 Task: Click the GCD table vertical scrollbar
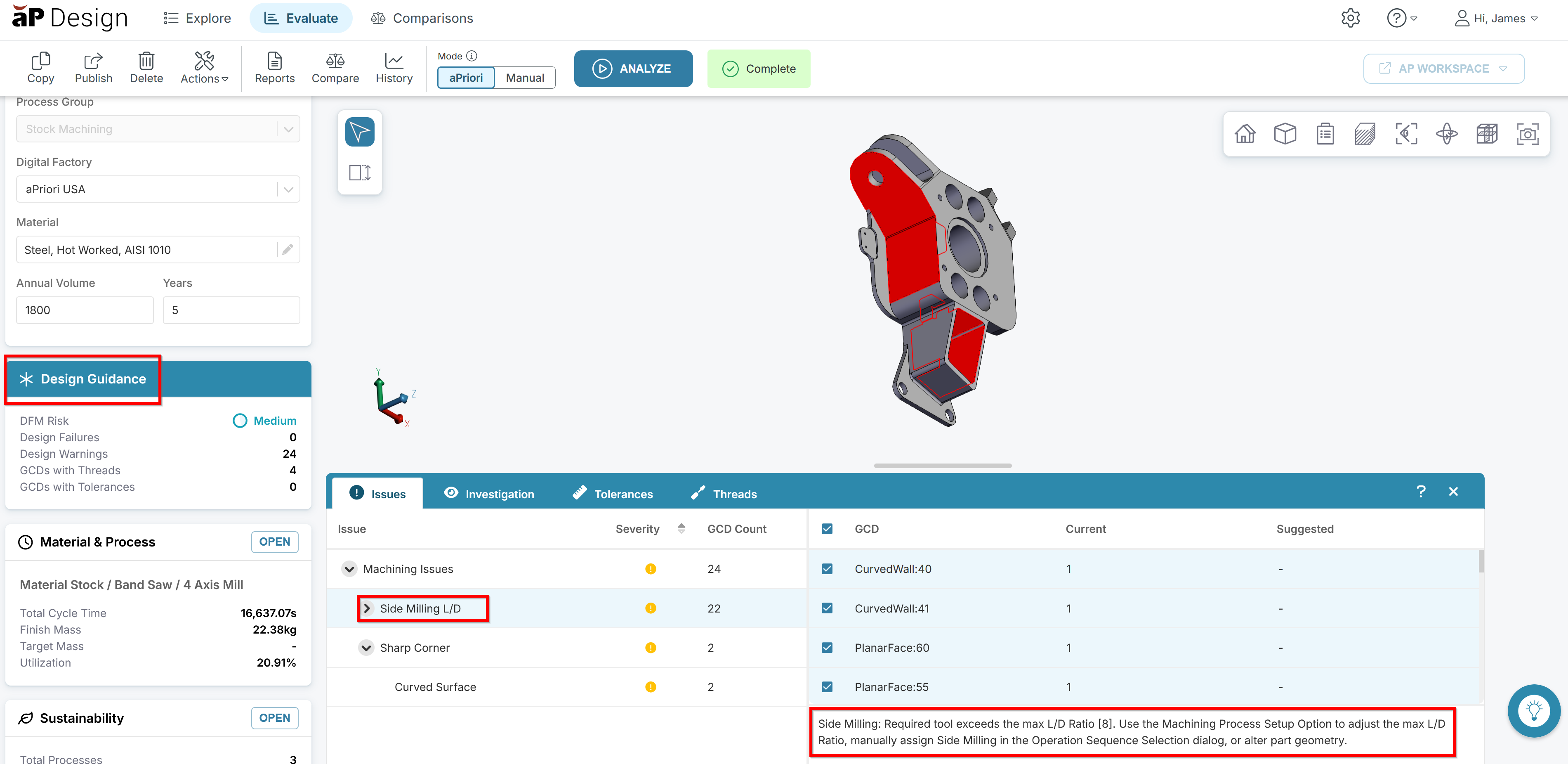pyautogui.click(x=1481, y=561)
